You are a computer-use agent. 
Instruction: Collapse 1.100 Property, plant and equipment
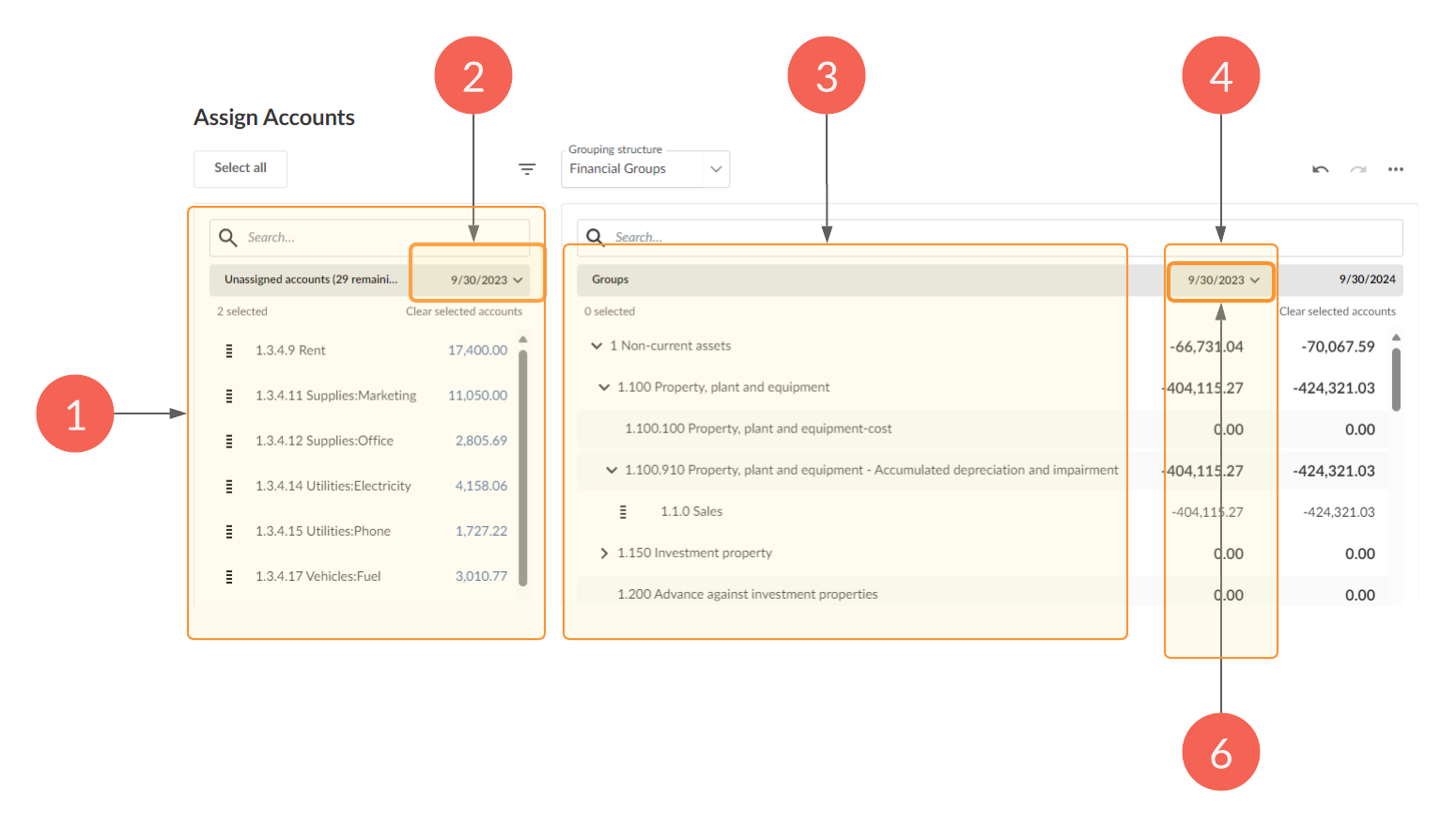[x=604, y=386]
